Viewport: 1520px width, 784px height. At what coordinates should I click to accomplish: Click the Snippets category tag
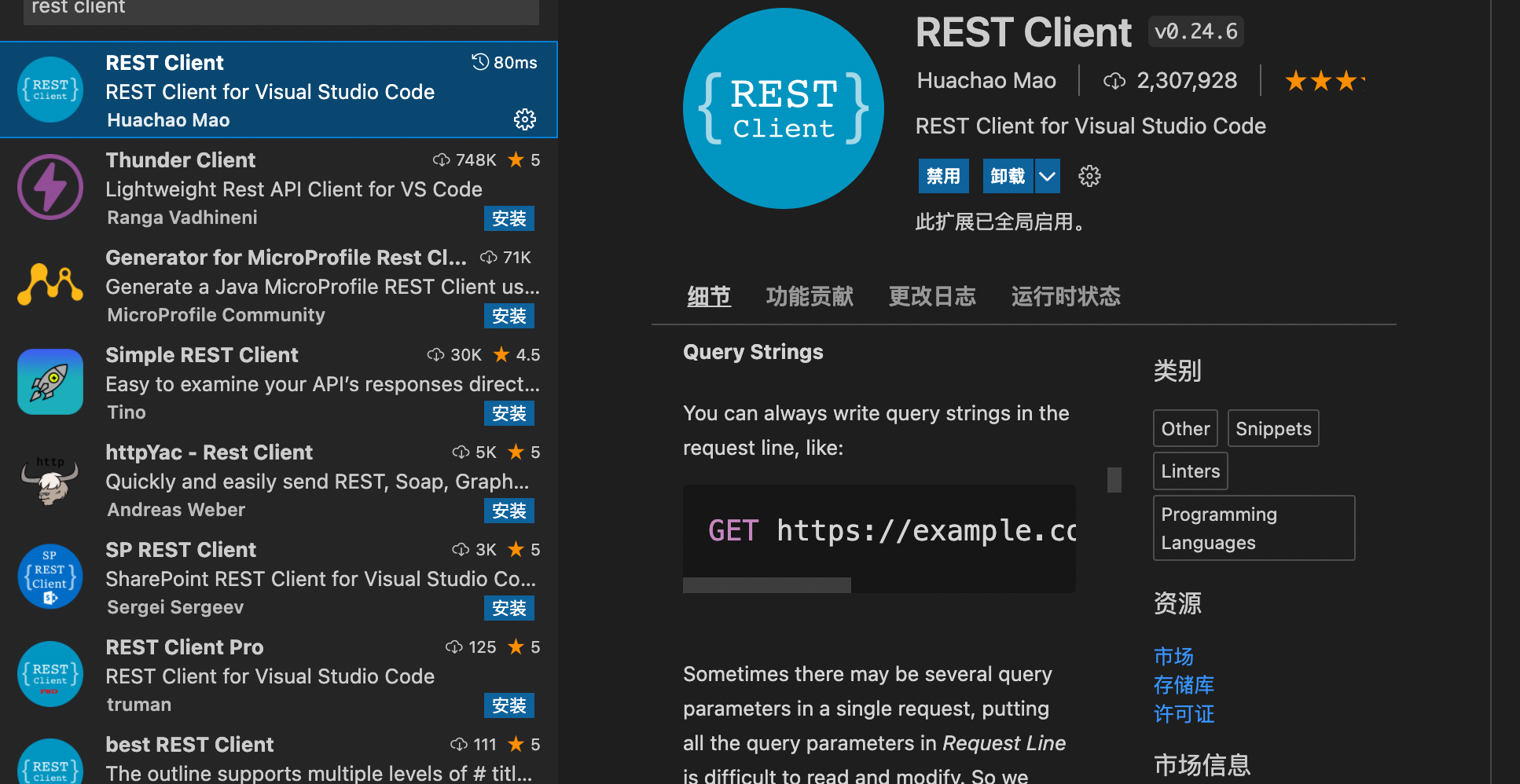pyautogui.click(x=1273, y=428)
